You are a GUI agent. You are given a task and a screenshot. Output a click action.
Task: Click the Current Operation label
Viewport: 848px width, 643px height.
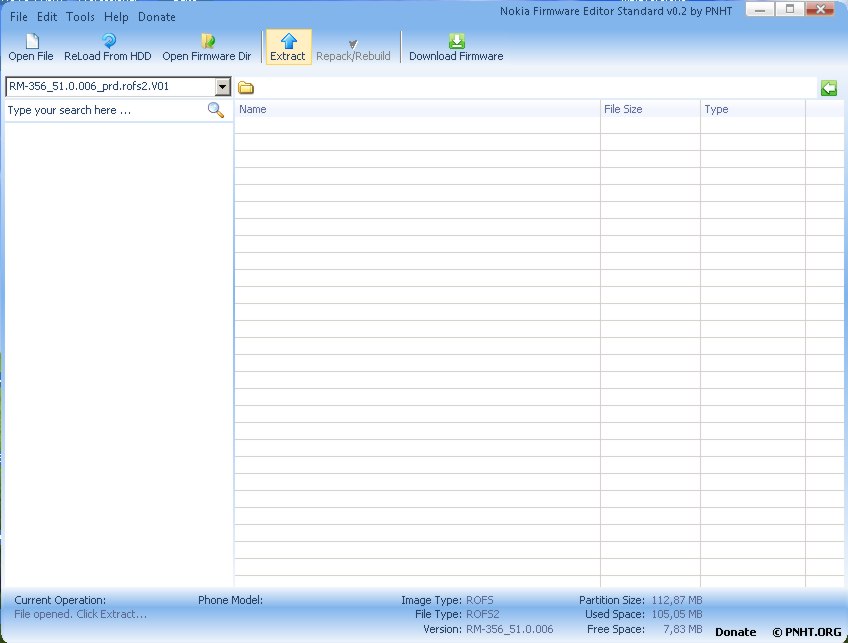pos(60,600)
